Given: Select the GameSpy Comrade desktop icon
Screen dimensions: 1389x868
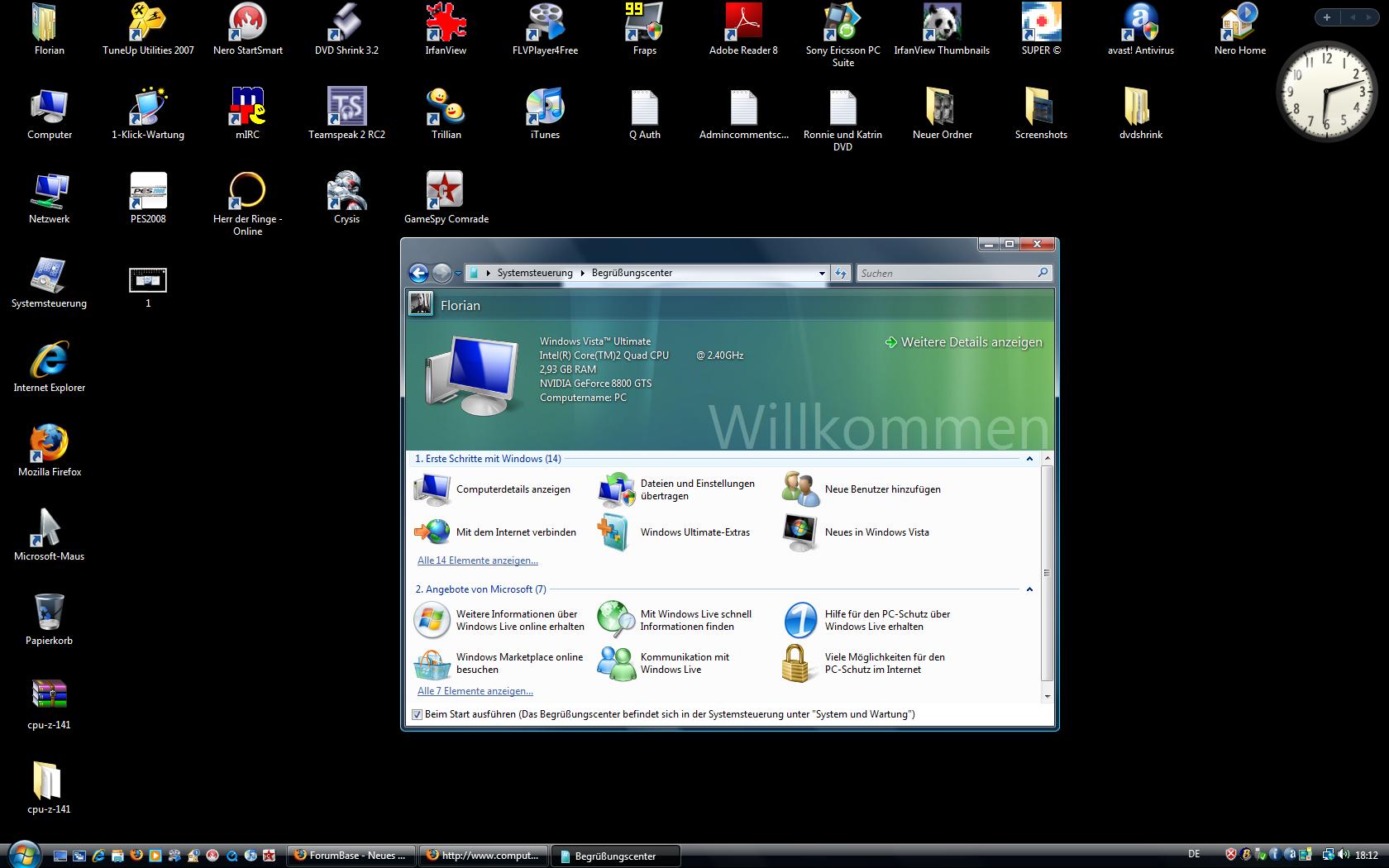Looking at the screenshot, I should click(446, 197).
